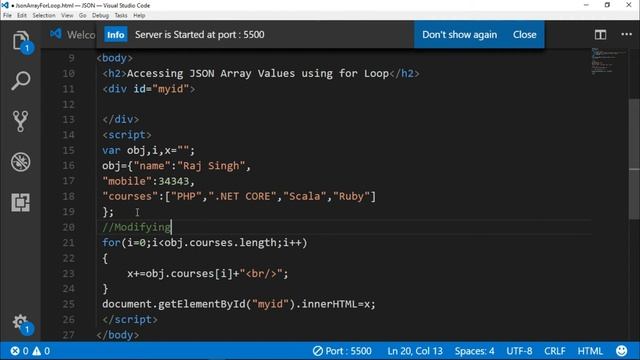Close the server started notification
Viewport: 640px width, 360px height.
click(524, 35)
